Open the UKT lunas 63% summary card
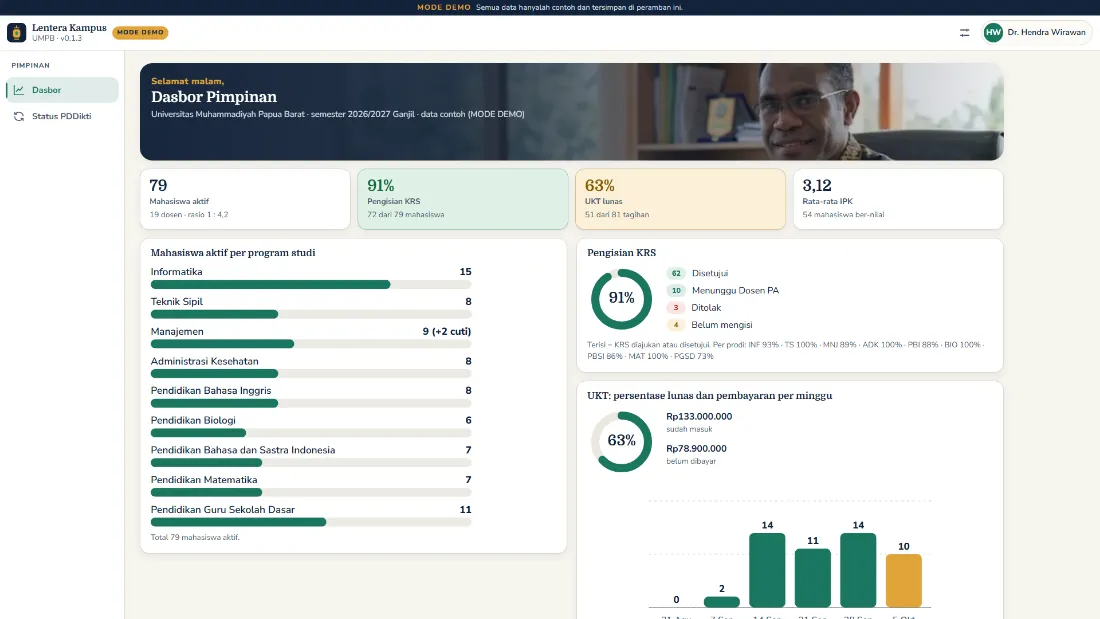The image size is (1100, 619). coord(680,199)
